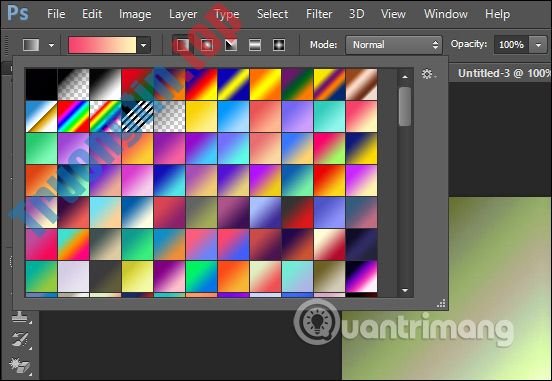Click the green gradient document canvas
The width and height of the screenshot is (552, 381).
[x=447, y=288]
